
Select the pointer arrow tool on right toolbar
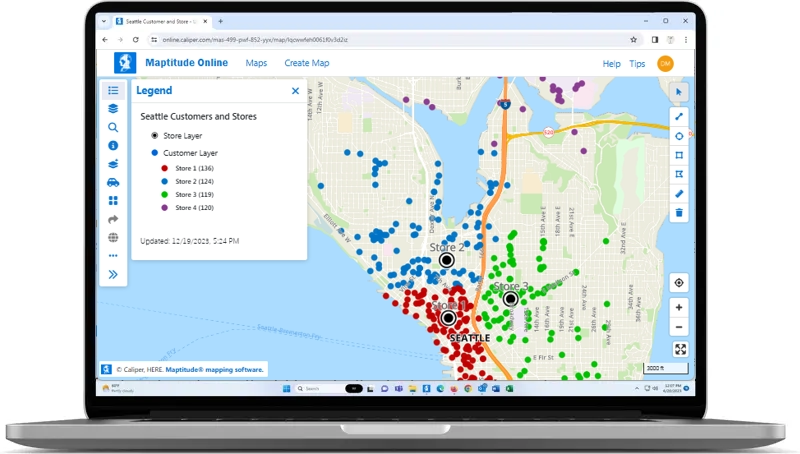click(x=679, y=92)
